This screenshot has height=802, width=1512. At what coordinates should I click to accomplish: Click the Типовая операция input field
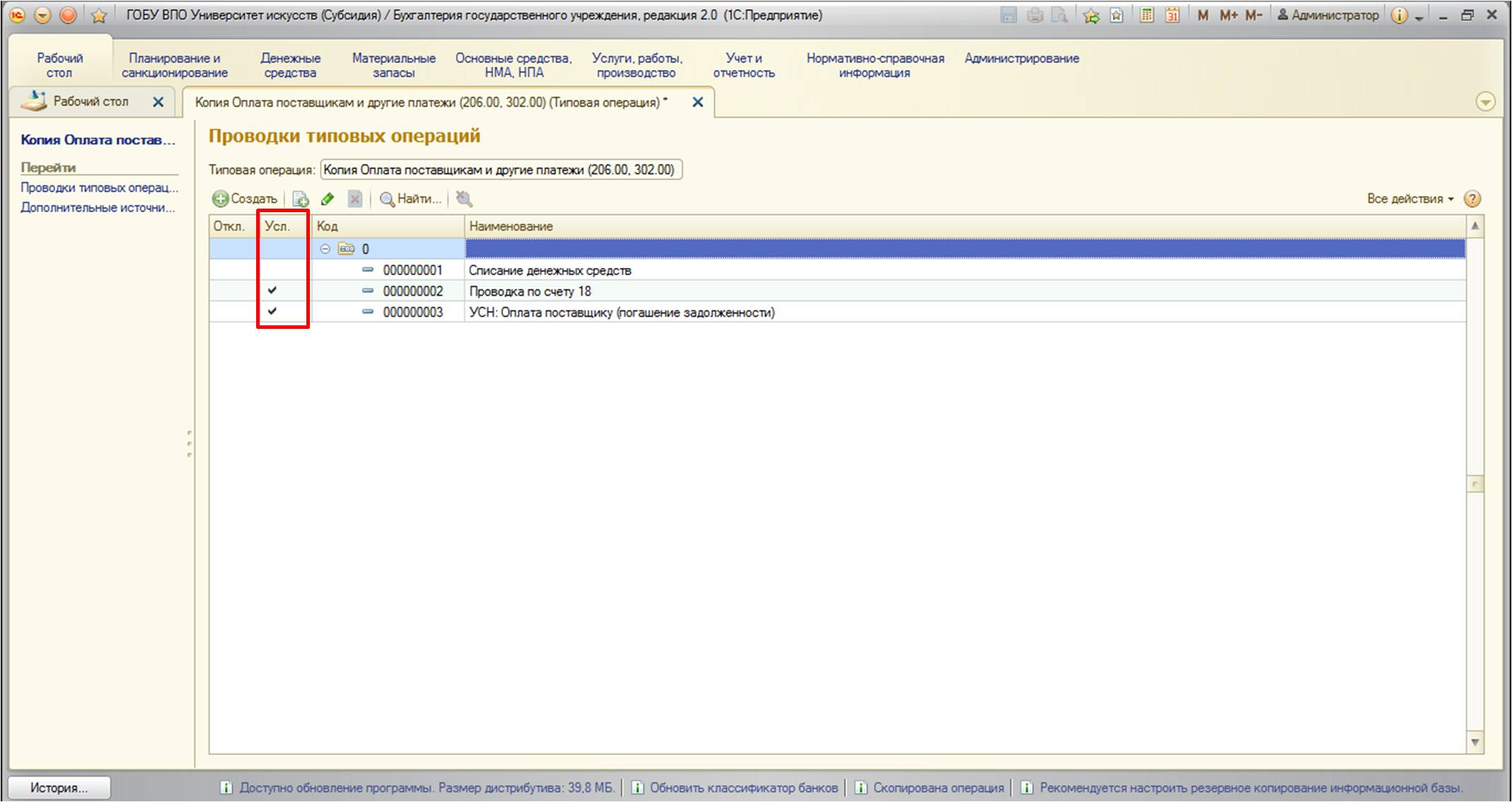(x=501, y=170)
